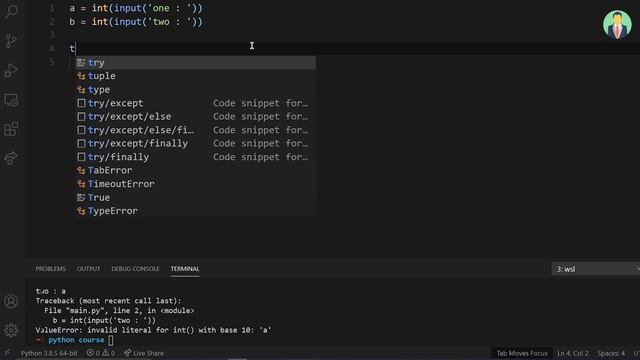640x360 pixels.
Task: Open the Remote Explorer view
Action: (11, 100)
